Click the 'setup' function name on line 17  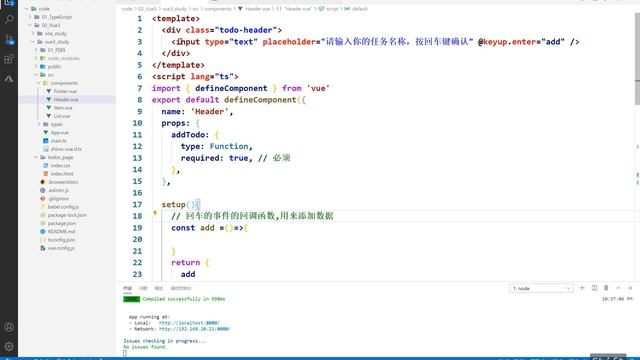click(x=173, y=204)
